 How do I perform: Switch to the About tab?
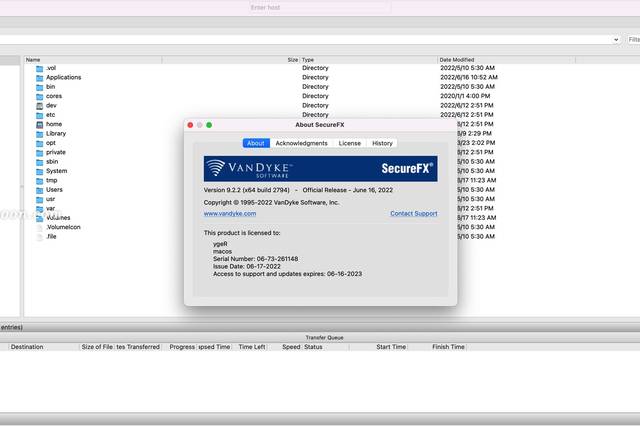pyautogui.click(x=256, y=143)
